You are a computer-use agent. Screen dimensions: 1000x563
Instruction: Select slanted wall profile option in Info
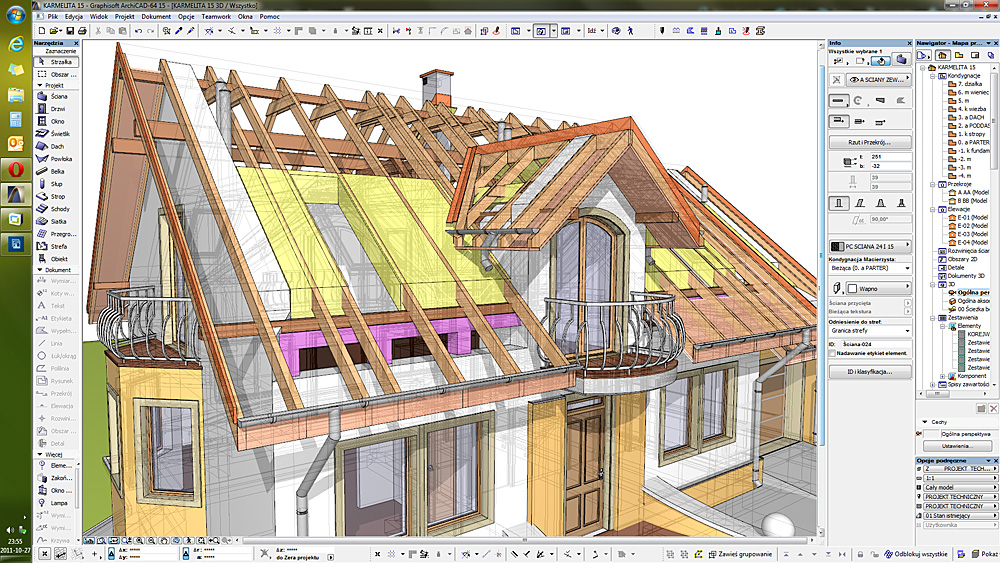(x=860, y=203)
